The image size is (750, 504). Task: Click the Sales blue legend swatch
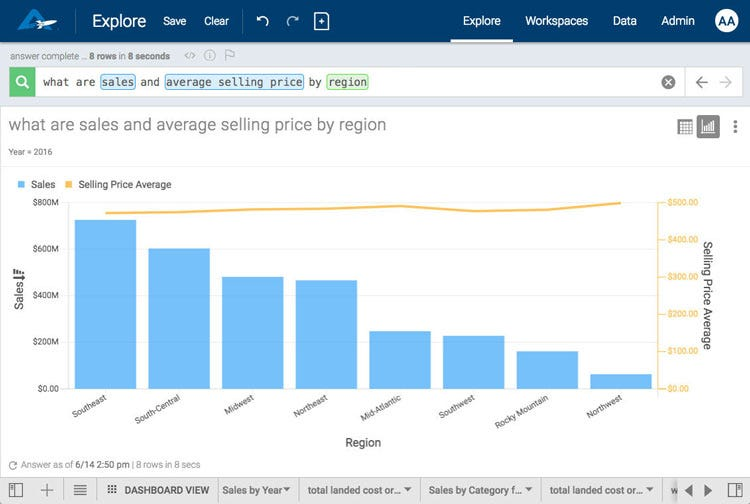click(x=22, y=185)
